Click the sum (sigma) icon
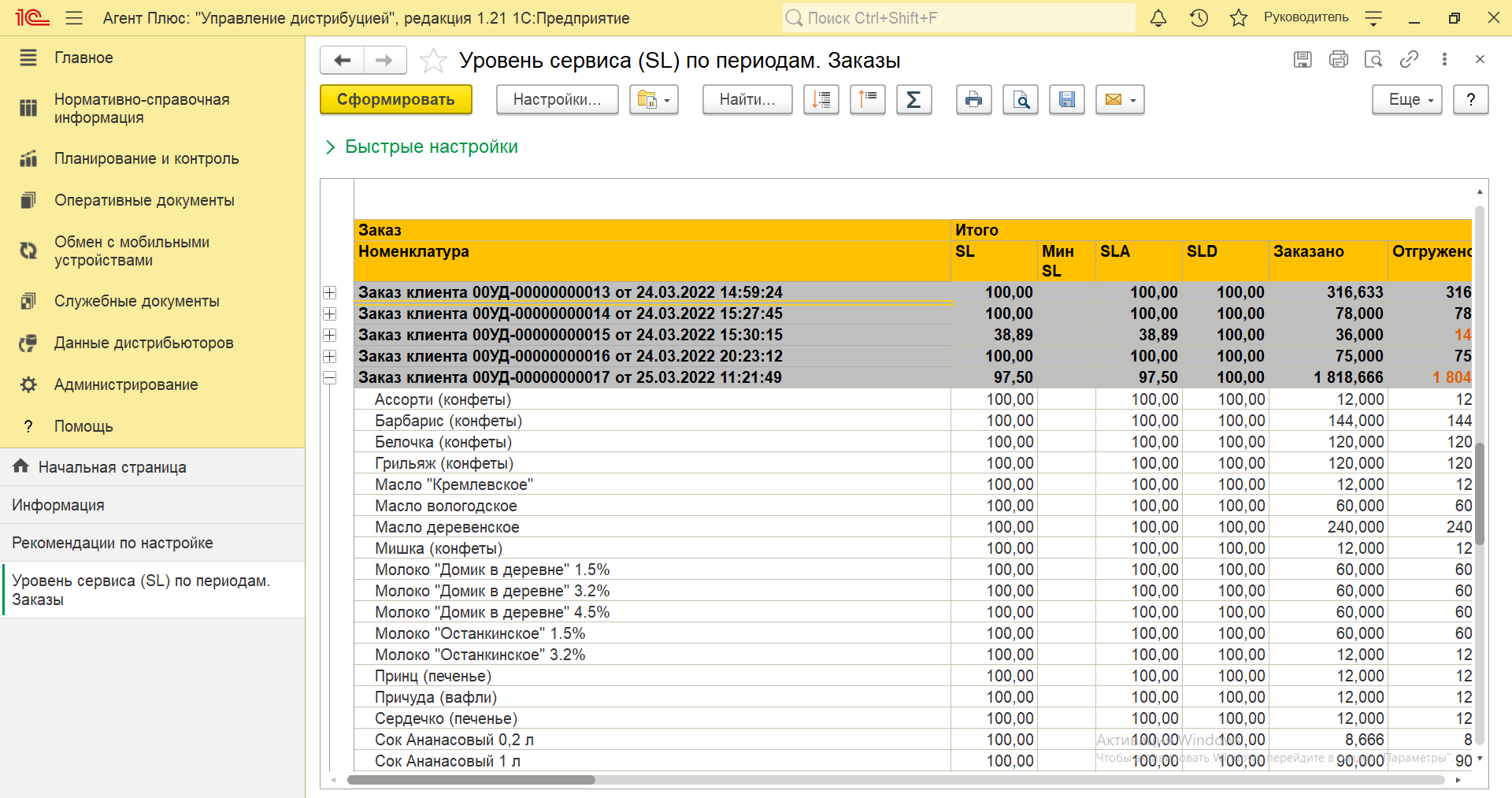 click(914, 99)
